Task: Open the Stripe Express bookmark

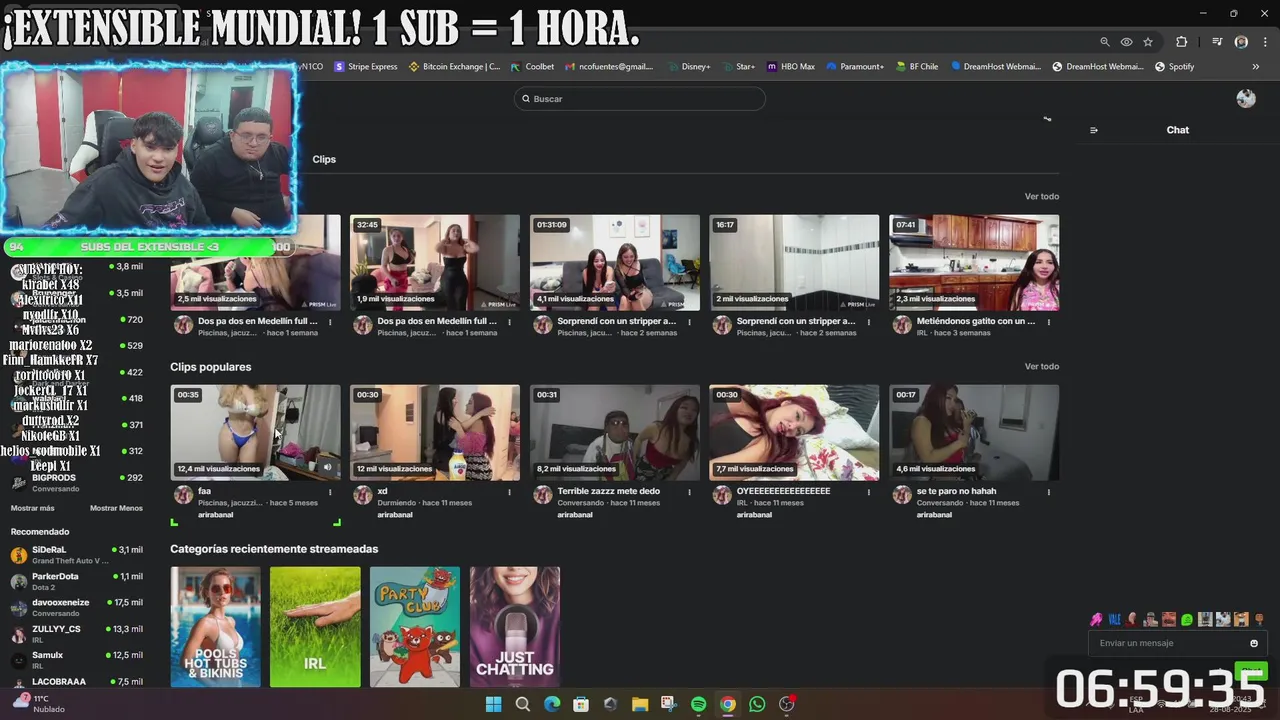Action: (366, 67)
